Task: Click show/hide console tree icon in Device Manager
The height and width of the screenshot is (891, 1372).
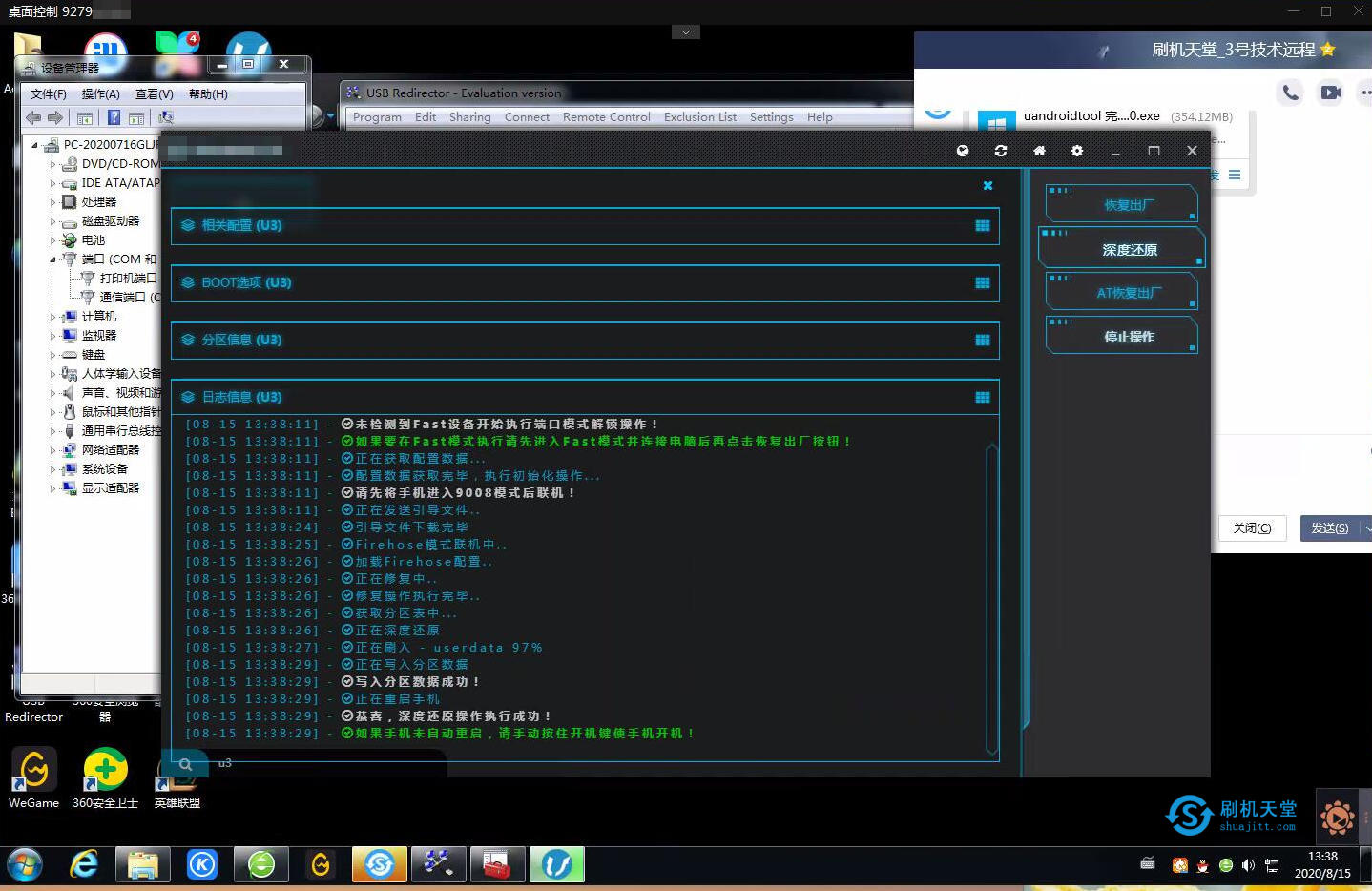Action: pyautogui.click(x=85, y=117)
